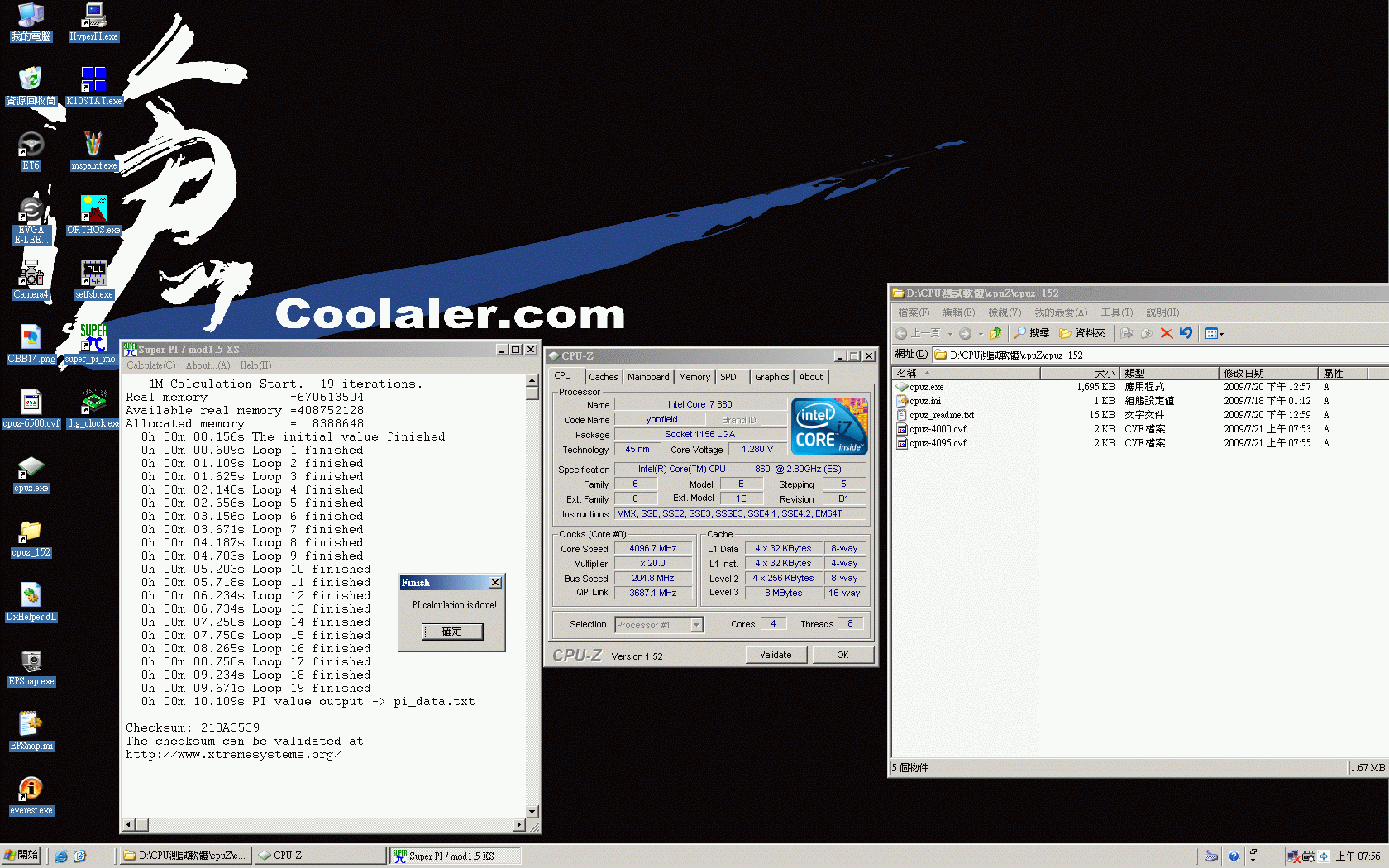Click Super PI horizontal scrollbar right arrow

[519, 825]
